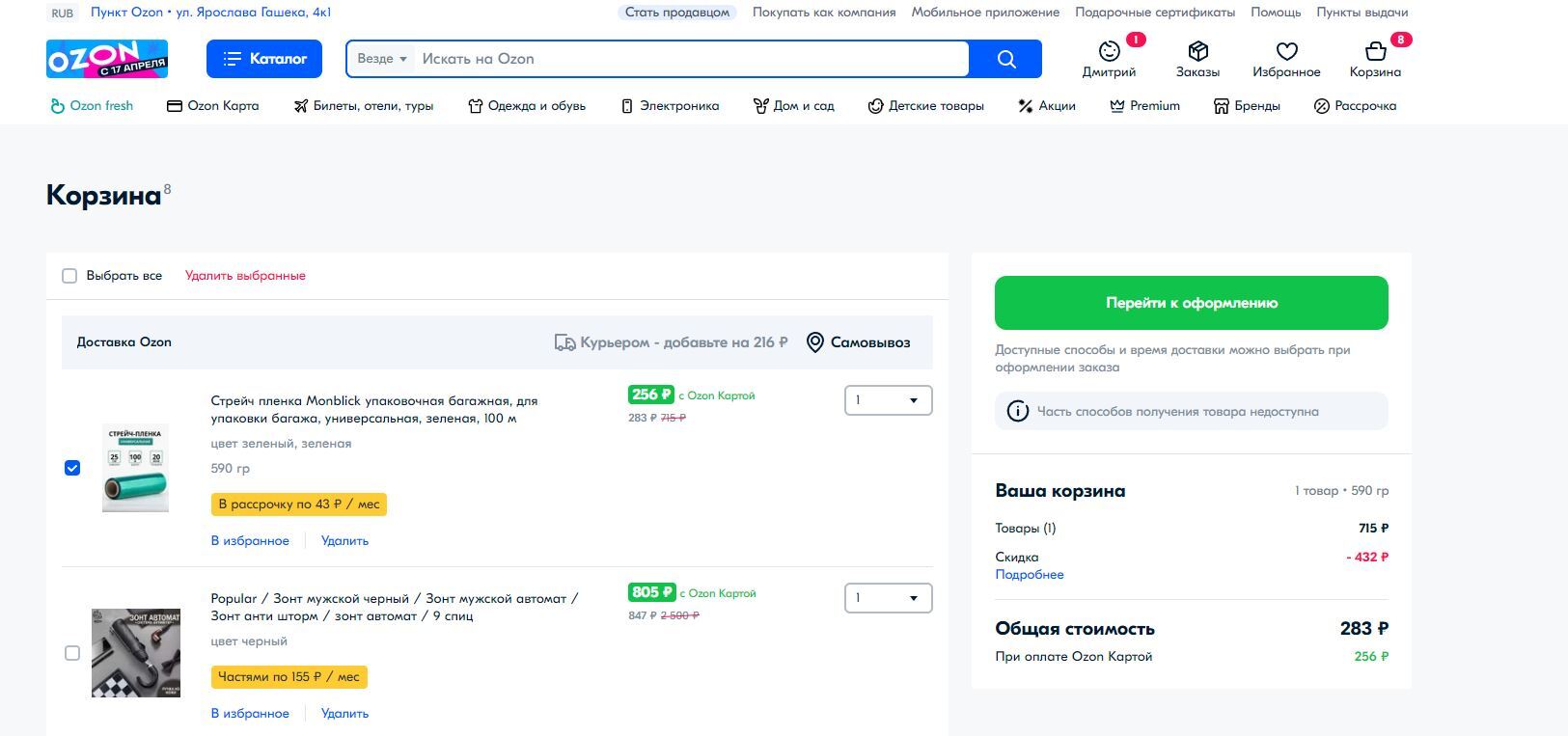Open Билеты, отели, туры
Screen dimensions: 1568x736
click(x=364, y=106)
